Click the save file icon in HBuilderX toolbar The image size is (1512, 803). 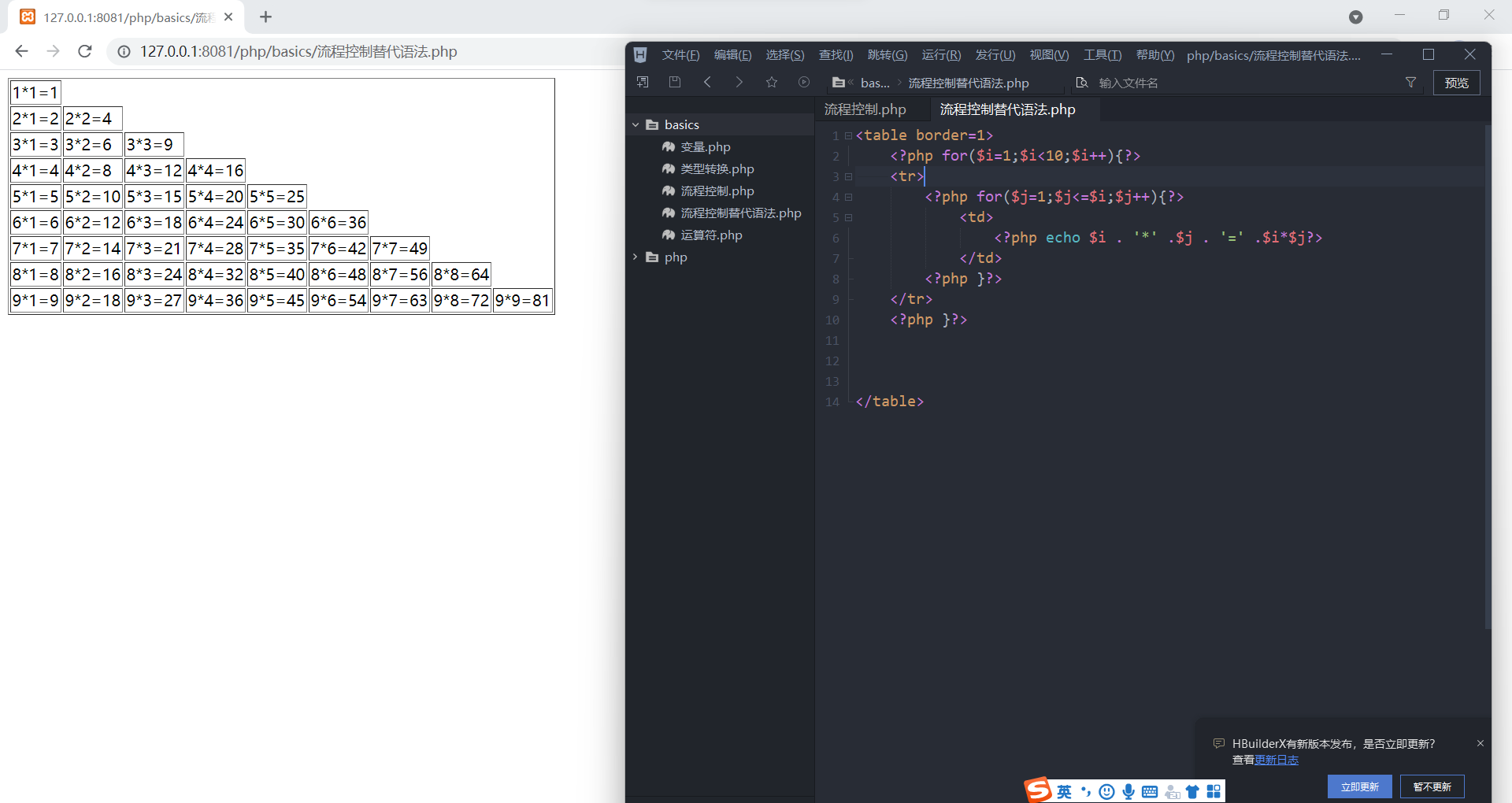(675, 82)
